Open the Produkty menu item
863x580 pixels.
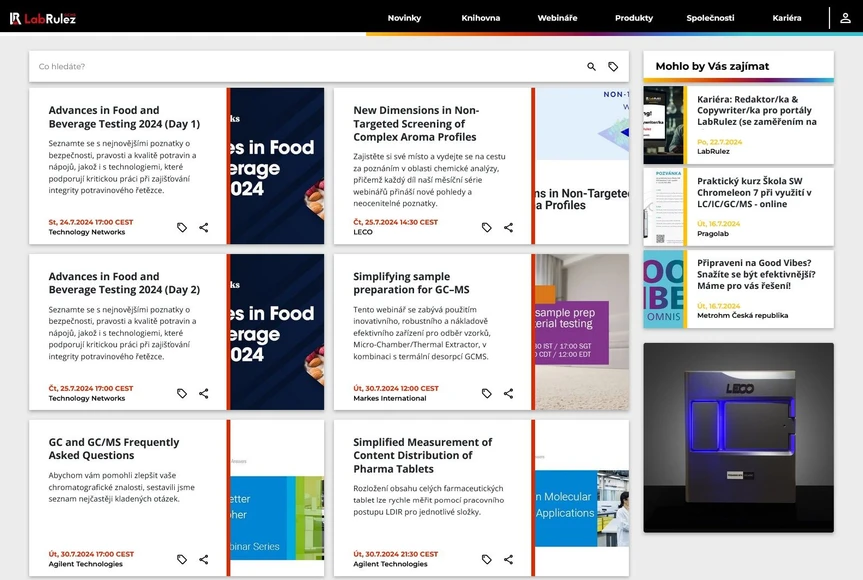(634, 18)
